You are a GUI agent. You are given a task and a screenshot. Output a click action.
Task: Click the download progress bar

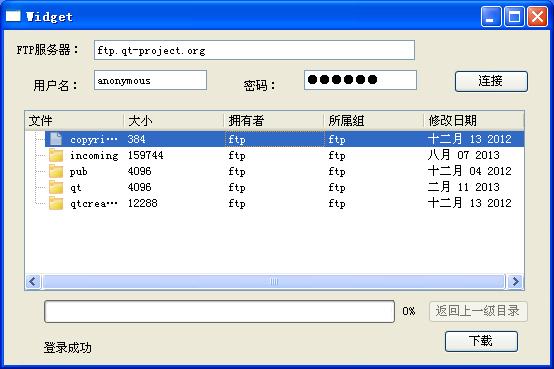click(x=219, y=311)
